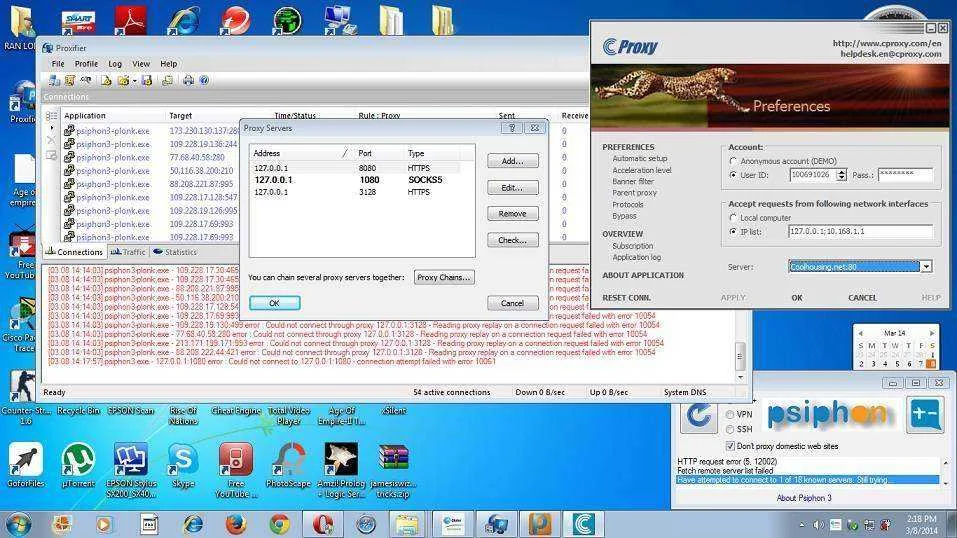Image resolution: width=957 pixels, height=538 pixels.
Task: Click User ID spinner arrows in CProxy
Action: point(842,175)
